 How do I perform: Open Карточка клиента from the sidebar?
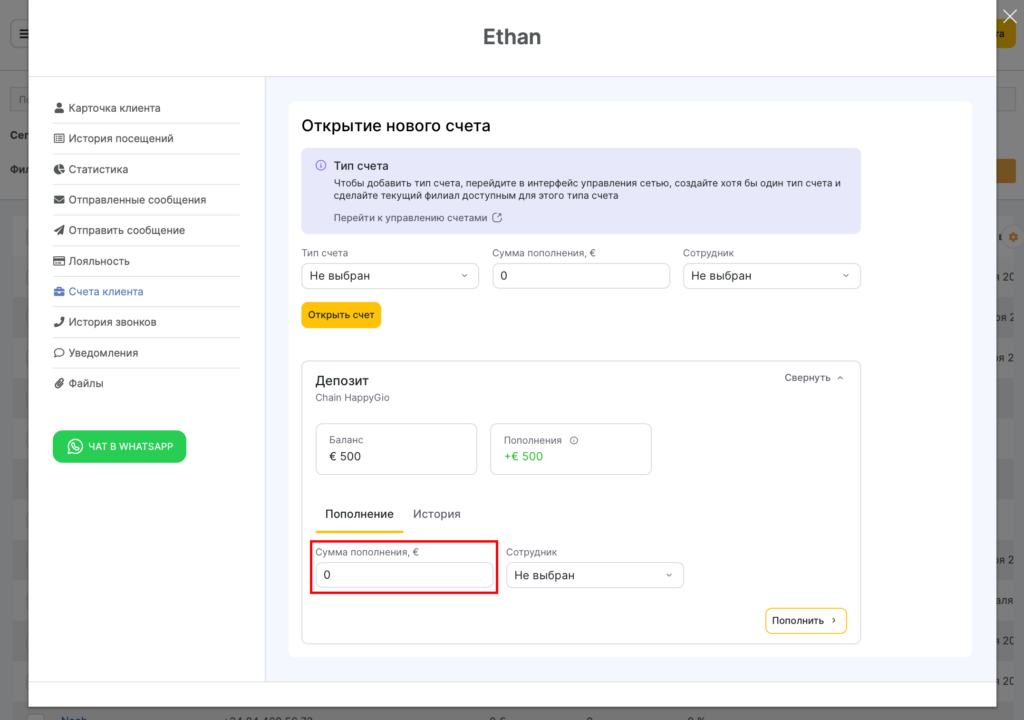(114, 108)
